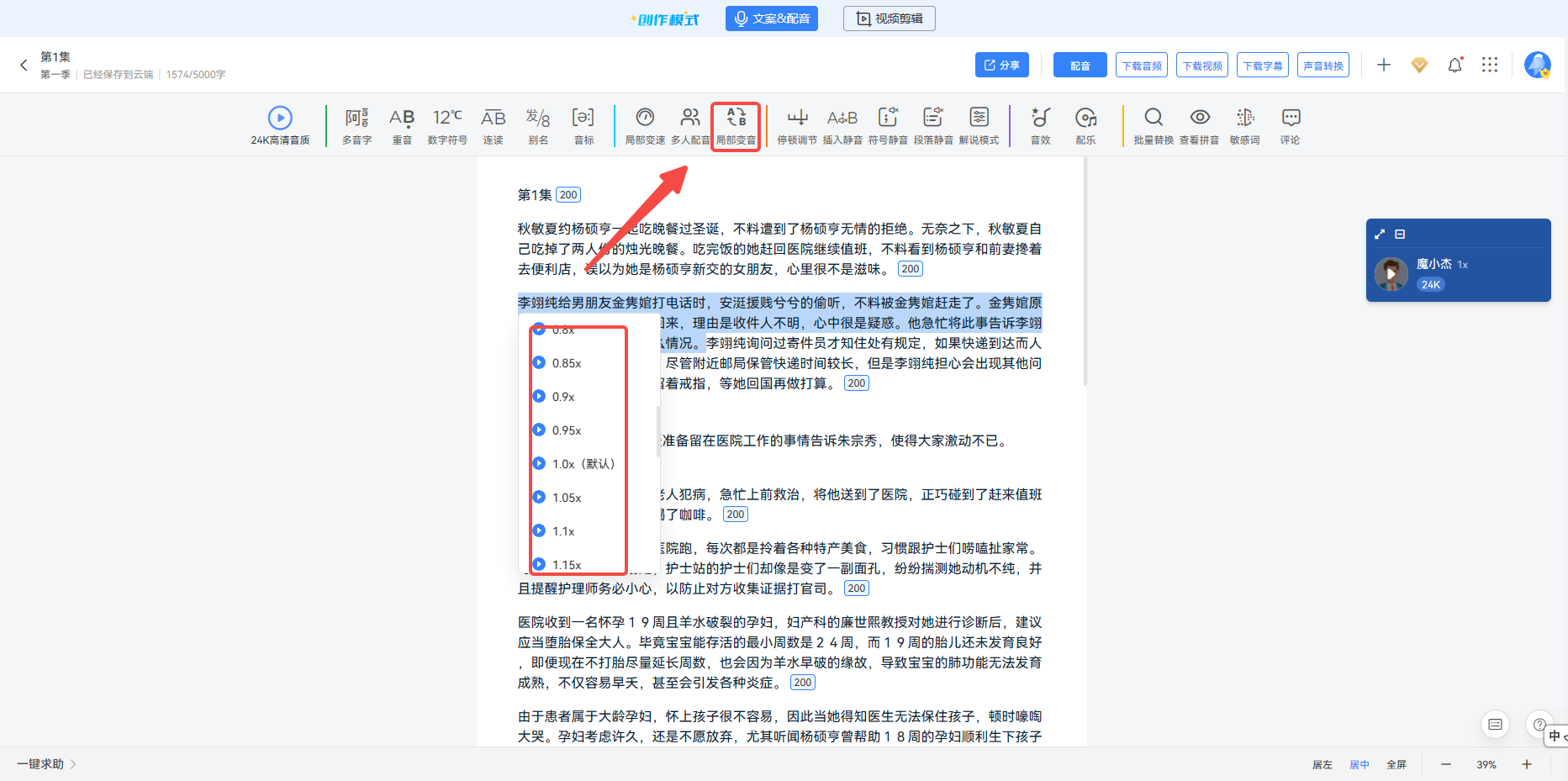Screen dimensions: 1568x781
Task: Open the user avatar profile
Action: 1538,65
